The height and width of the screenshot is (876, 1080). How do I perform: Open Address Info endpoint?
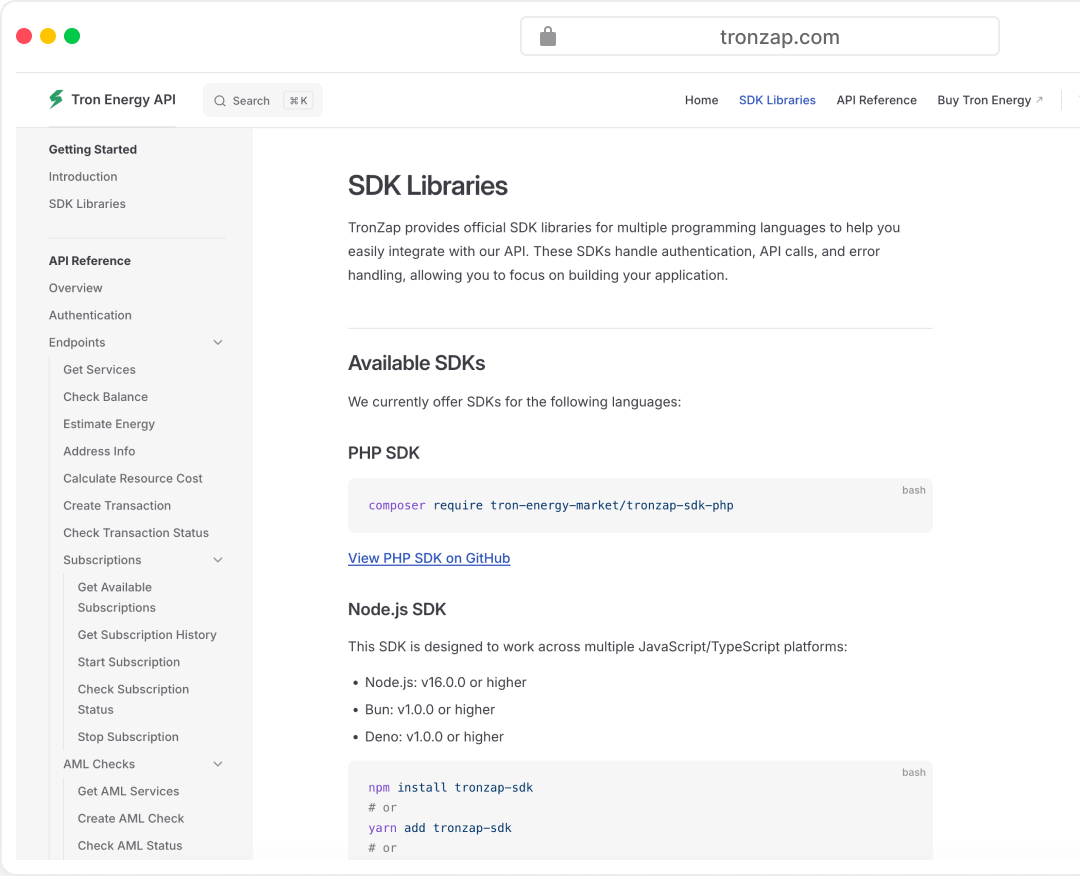99,451
